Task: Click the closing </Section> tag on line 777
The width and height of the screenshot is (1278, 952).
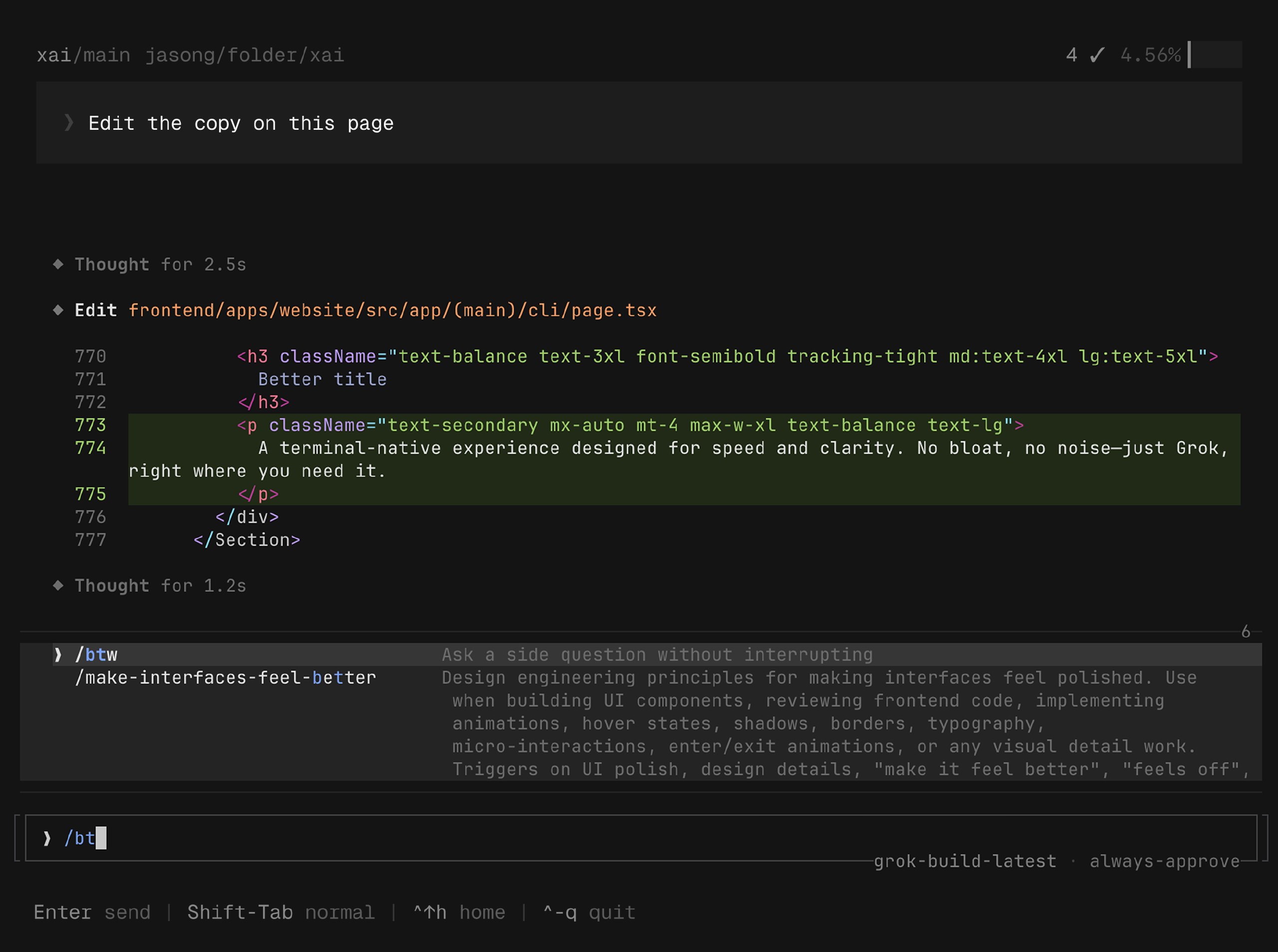Action: 247,540
